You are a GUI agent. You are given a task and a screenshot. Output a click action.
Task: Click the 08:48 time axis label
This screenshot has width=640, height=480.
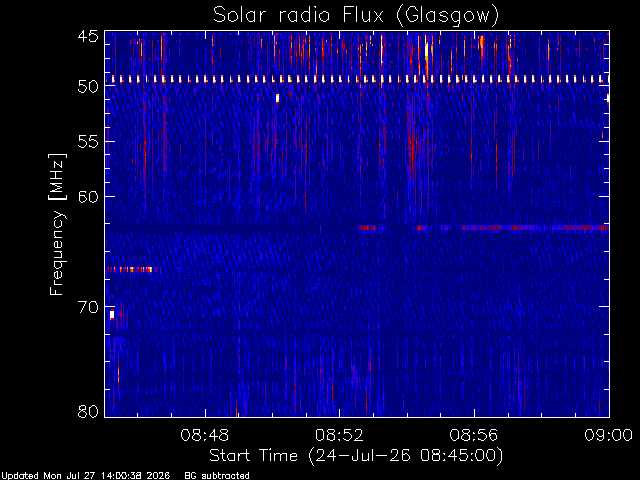pyautogui.click(x=205, y=436)
